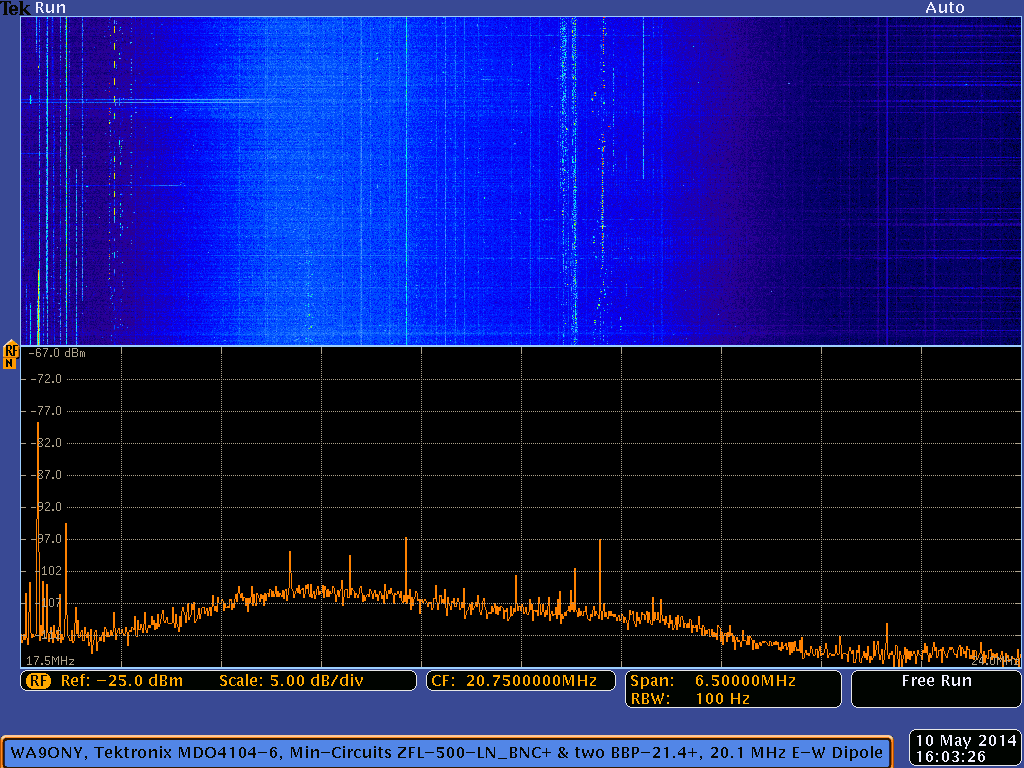Click the -107 amplitude axis label
Image resolution: width=1024 pixels, height=768 pixels.
click(47, 603)
